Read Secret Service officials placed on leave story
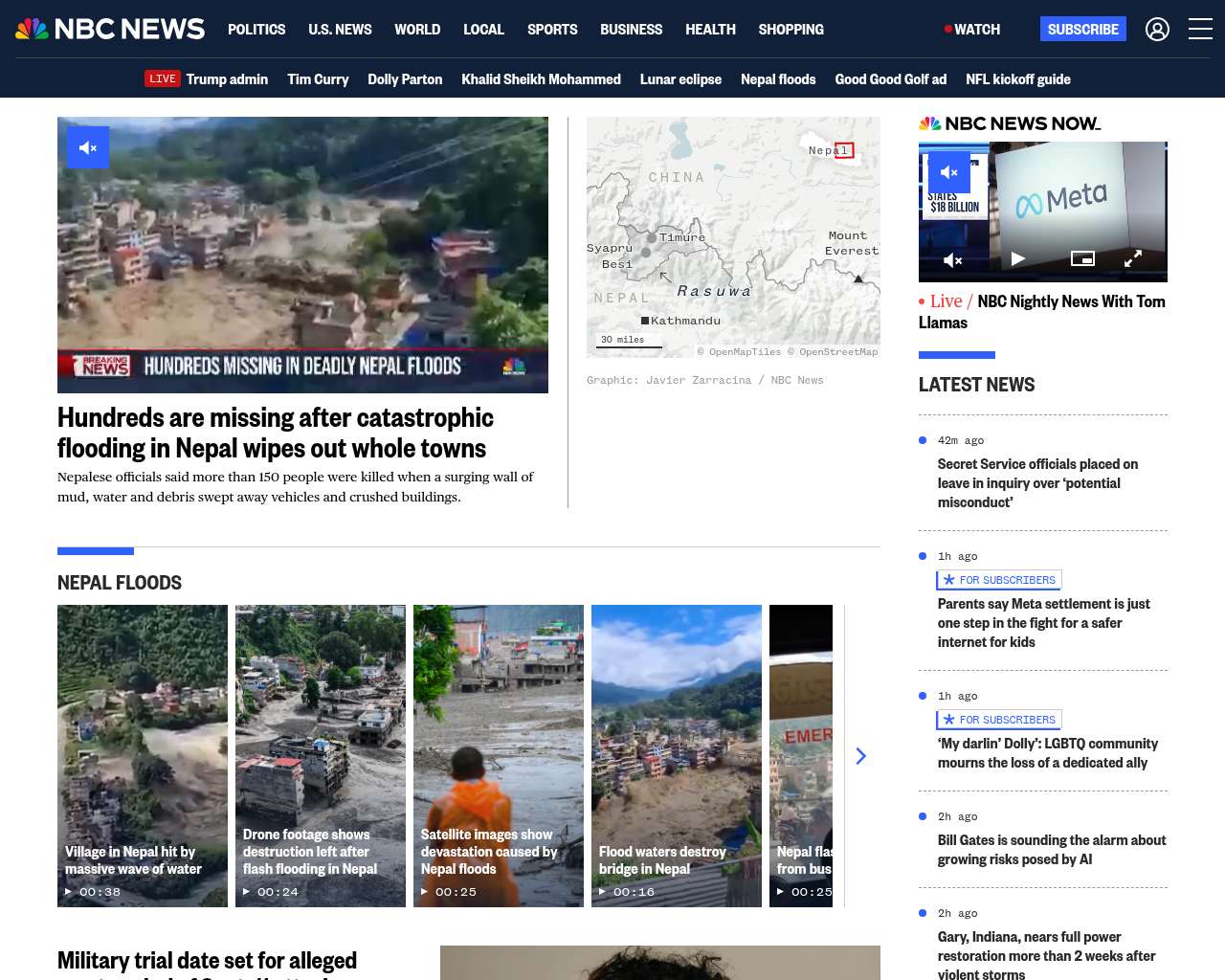This screenshot has width=1225, height=980. (1037, 483)
